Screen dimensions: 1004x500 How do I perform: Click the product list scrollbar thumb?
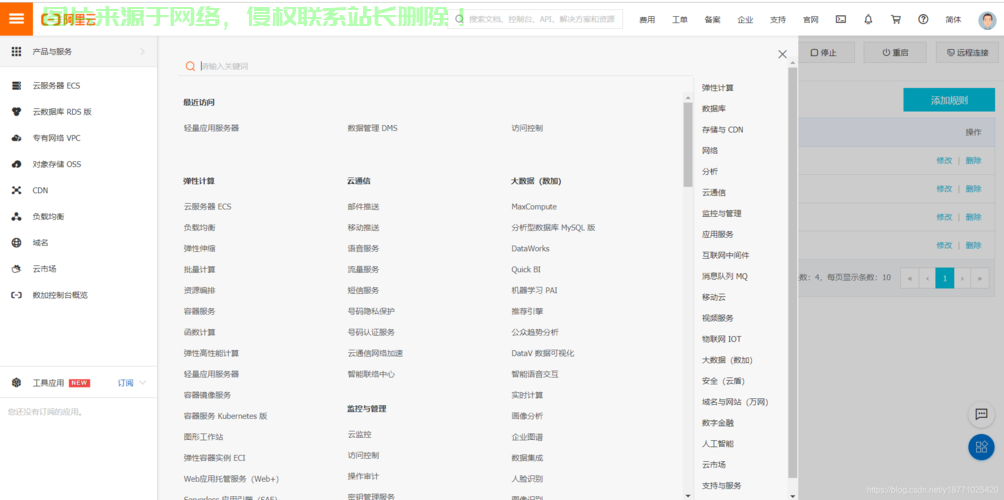(688, 144)
